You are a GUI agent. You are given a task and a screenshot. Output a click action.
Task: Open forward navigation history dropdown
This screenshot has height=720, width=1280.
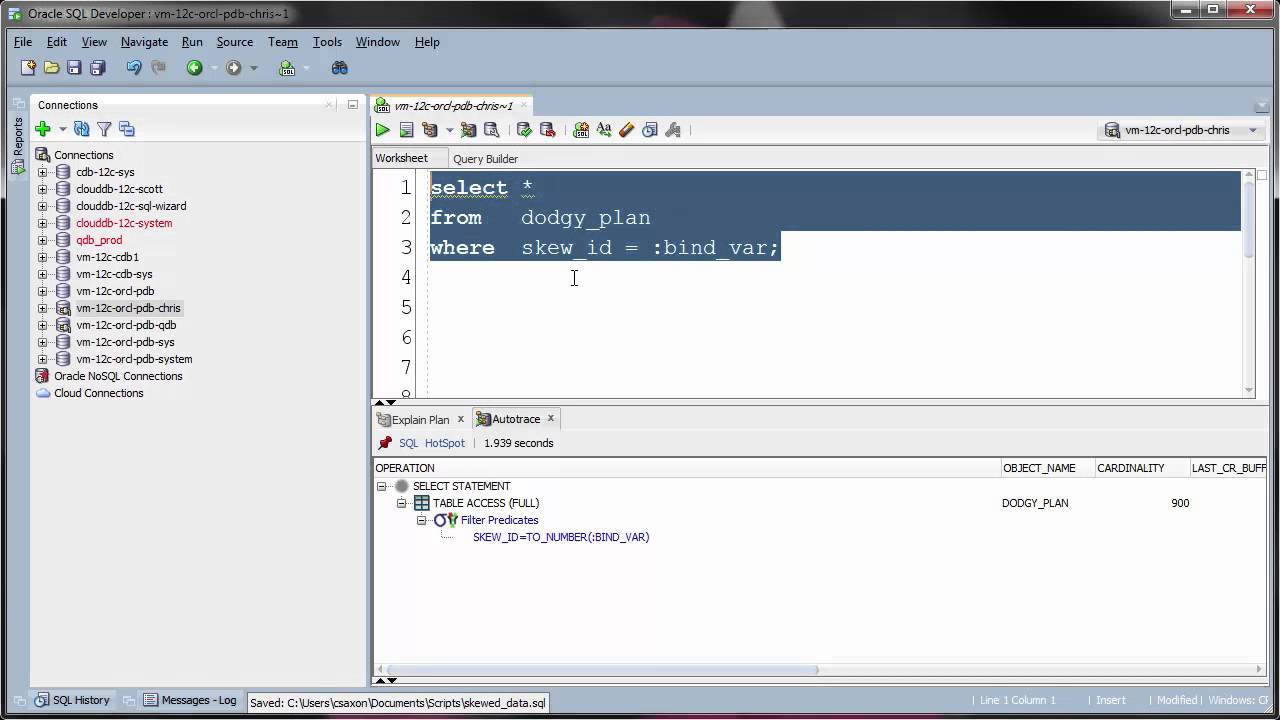pyautogui.click(x=253, y=68)
